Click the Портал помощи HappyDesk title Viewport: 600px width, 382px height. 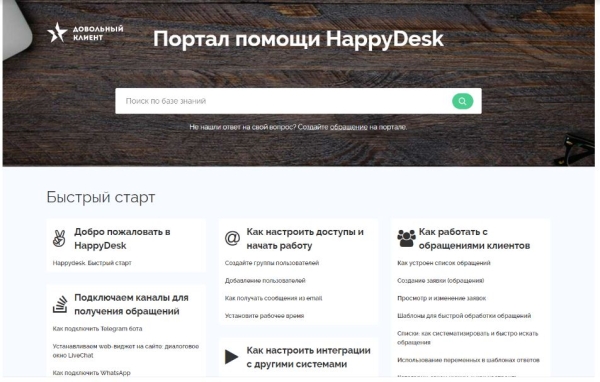[x=298, y=39]
